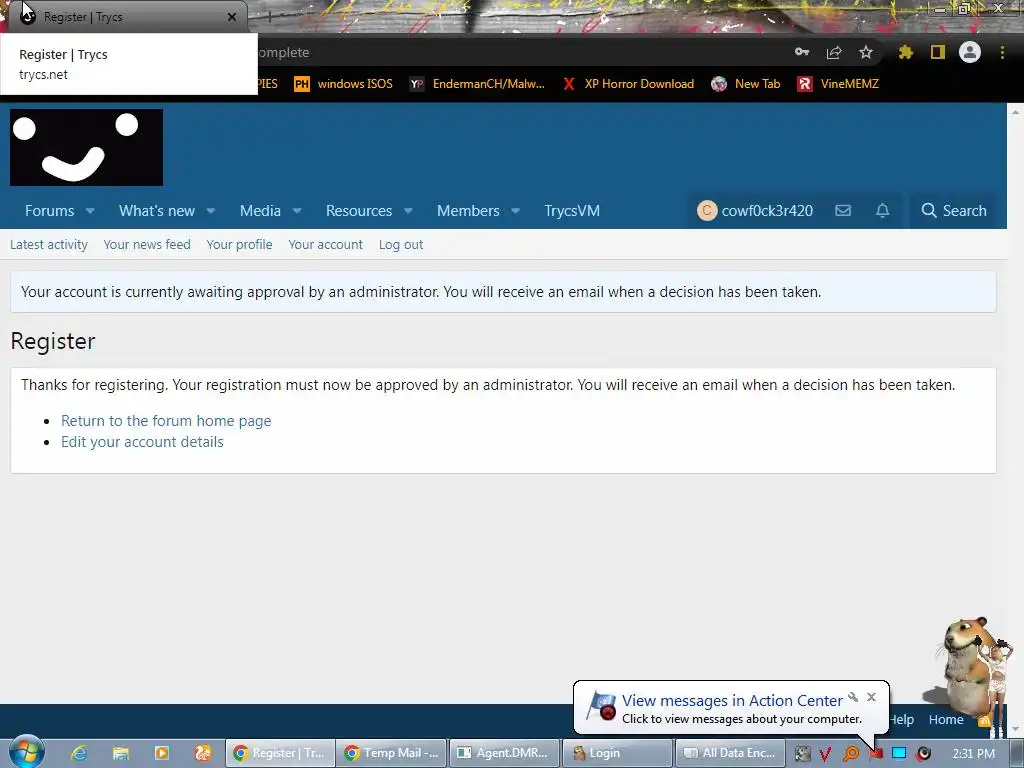Open View messages in Action Center balloon
The image size is (1024, 768).
tap(731, 701)
